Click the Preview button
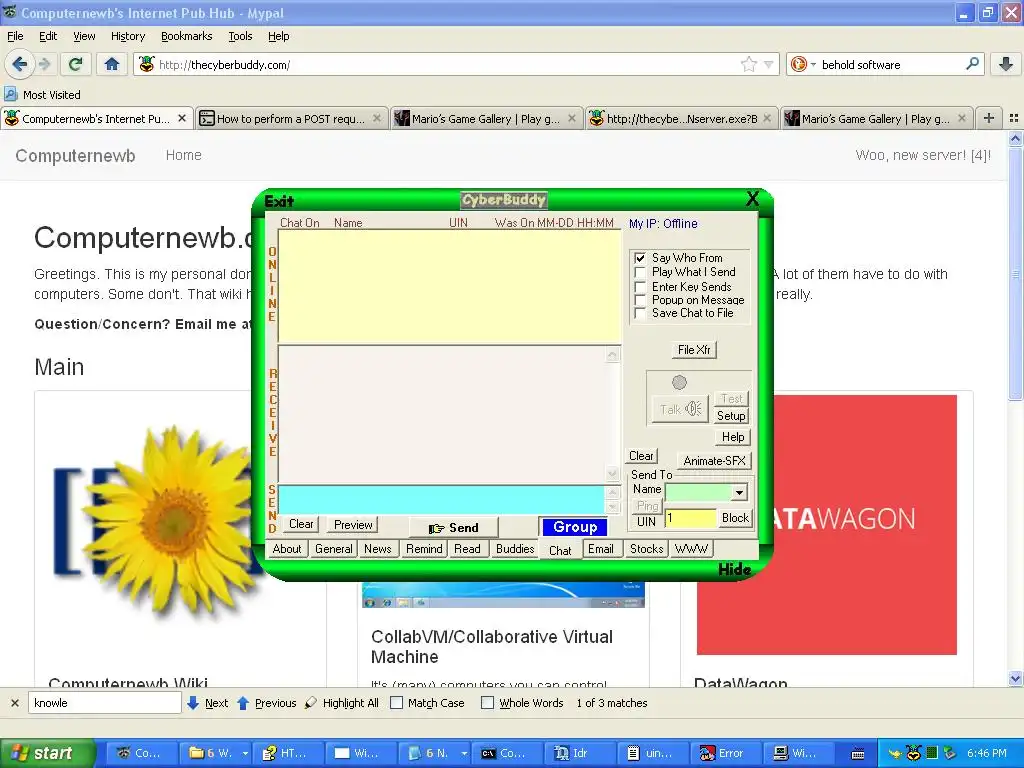 (x=353, y=524)
